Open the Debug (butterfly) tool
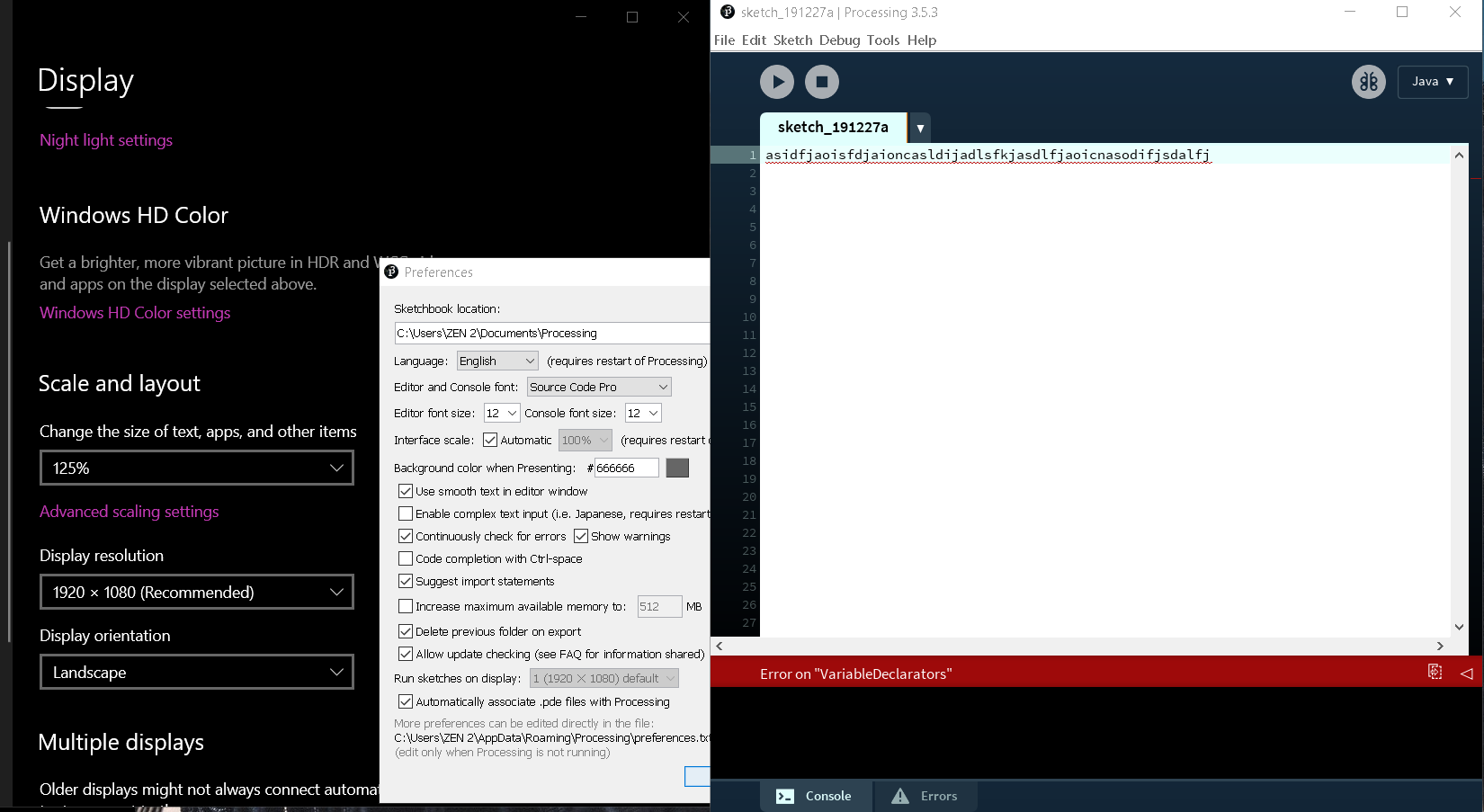 point(1368,81)
